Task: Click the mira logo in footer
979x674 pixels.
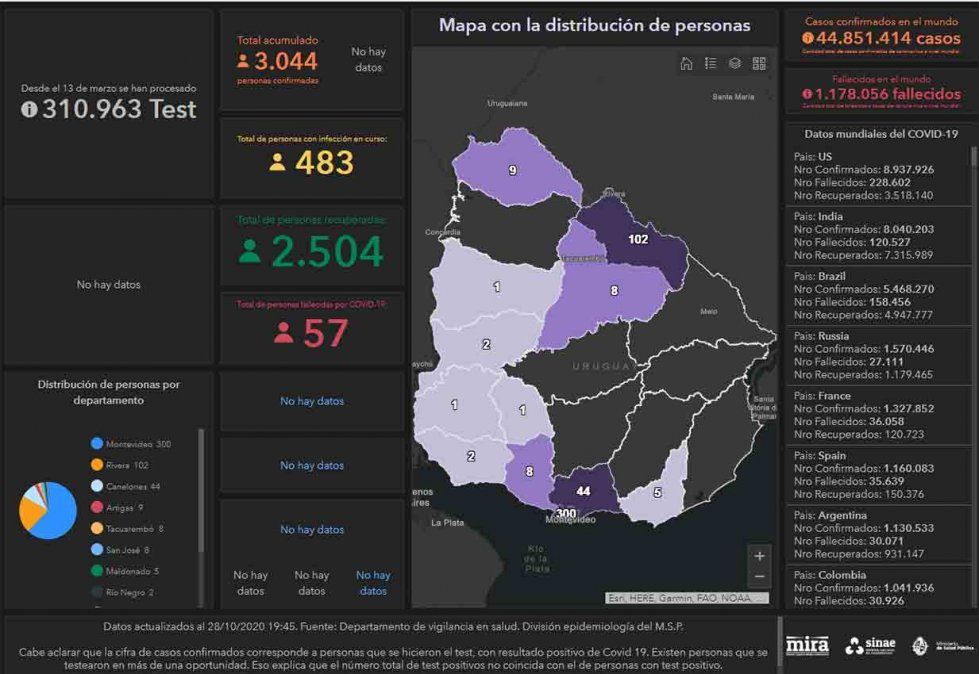Action: coord(807,646)
